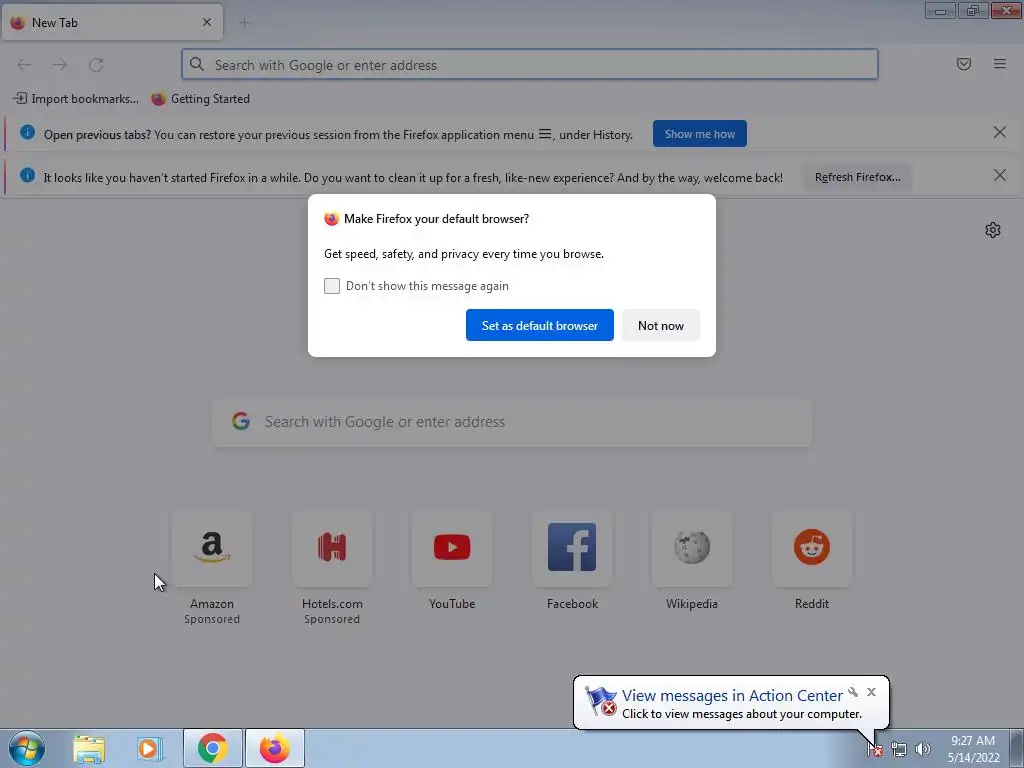
Task: Close the New Tab tab
Action: pyautogui.click(x=207, y=22)
